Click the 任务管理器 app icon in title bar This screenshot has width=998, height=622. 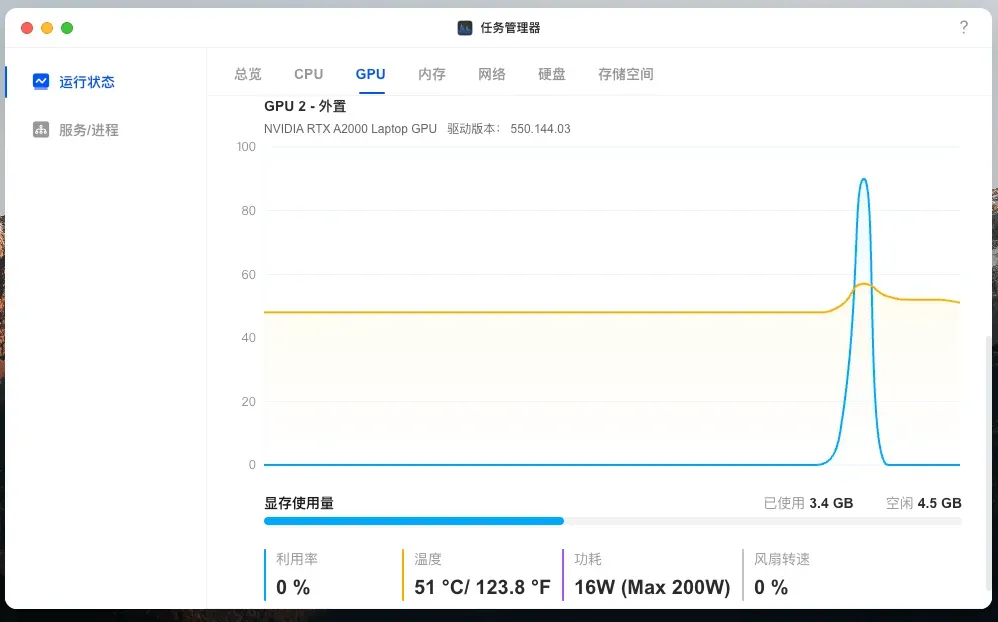(x=465, y=28)
